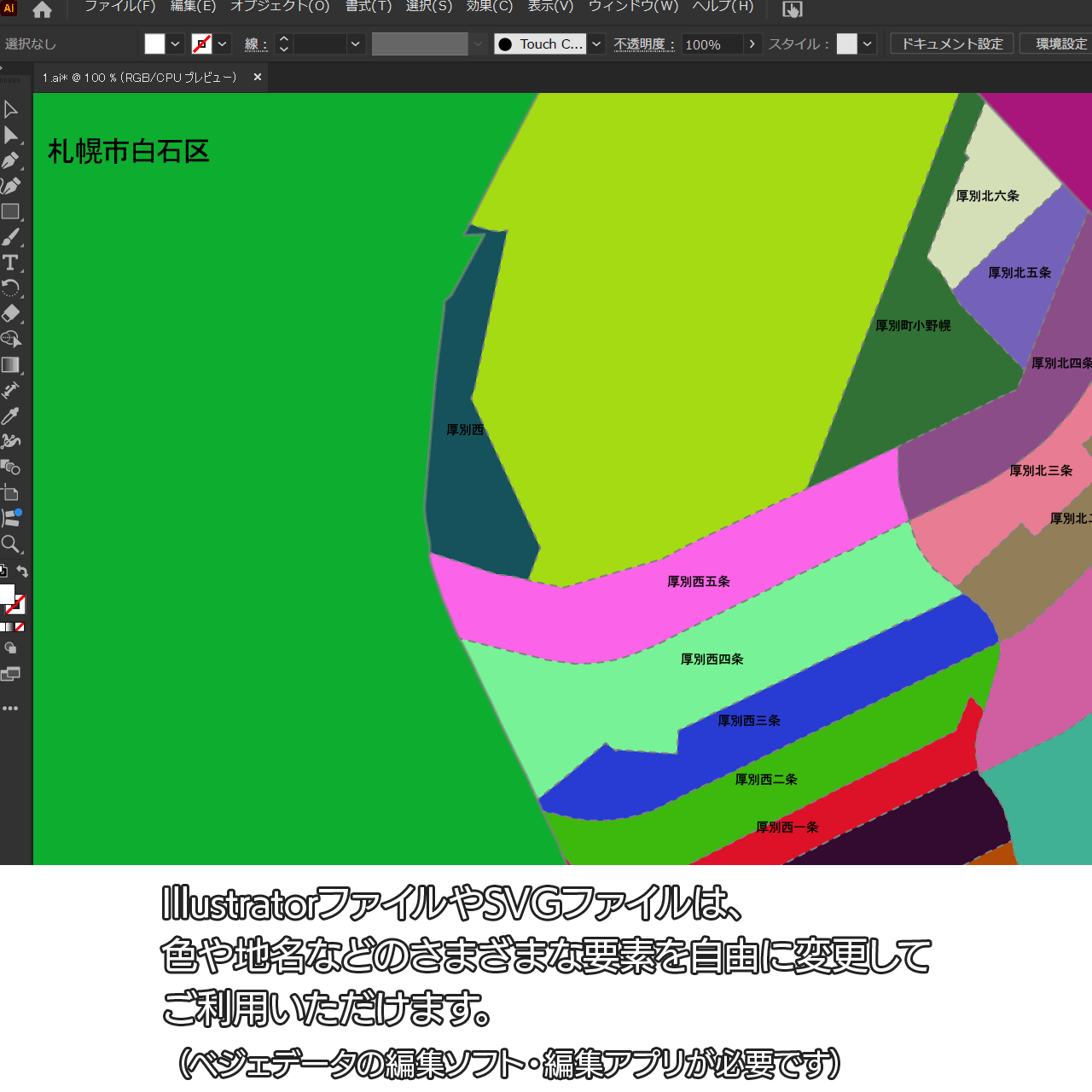Select the Pen tool
This screenshot has width=1092, height=1092.
coord(11,160)
